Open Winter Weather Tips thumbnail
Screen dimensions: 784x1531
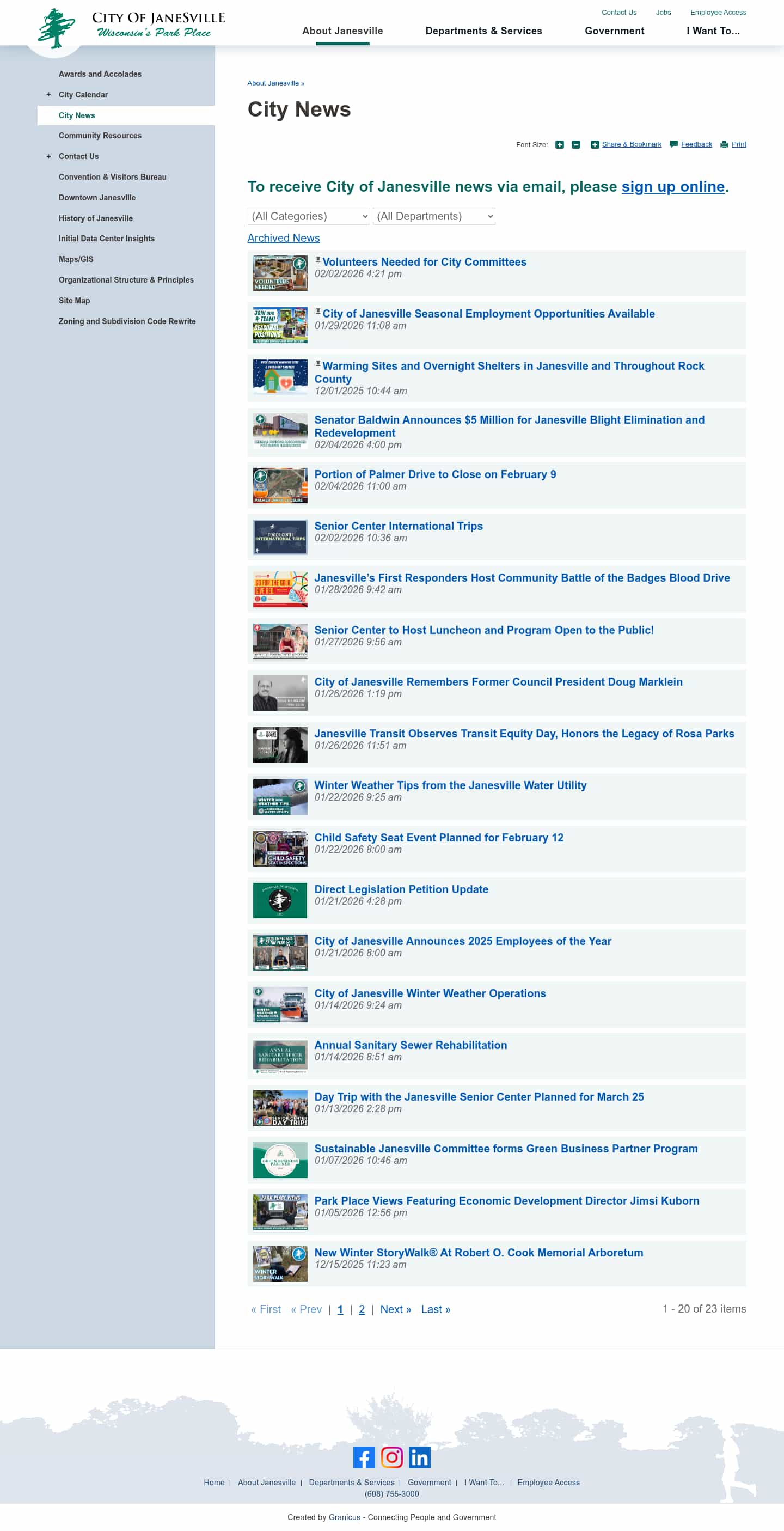tap(280, 796)
